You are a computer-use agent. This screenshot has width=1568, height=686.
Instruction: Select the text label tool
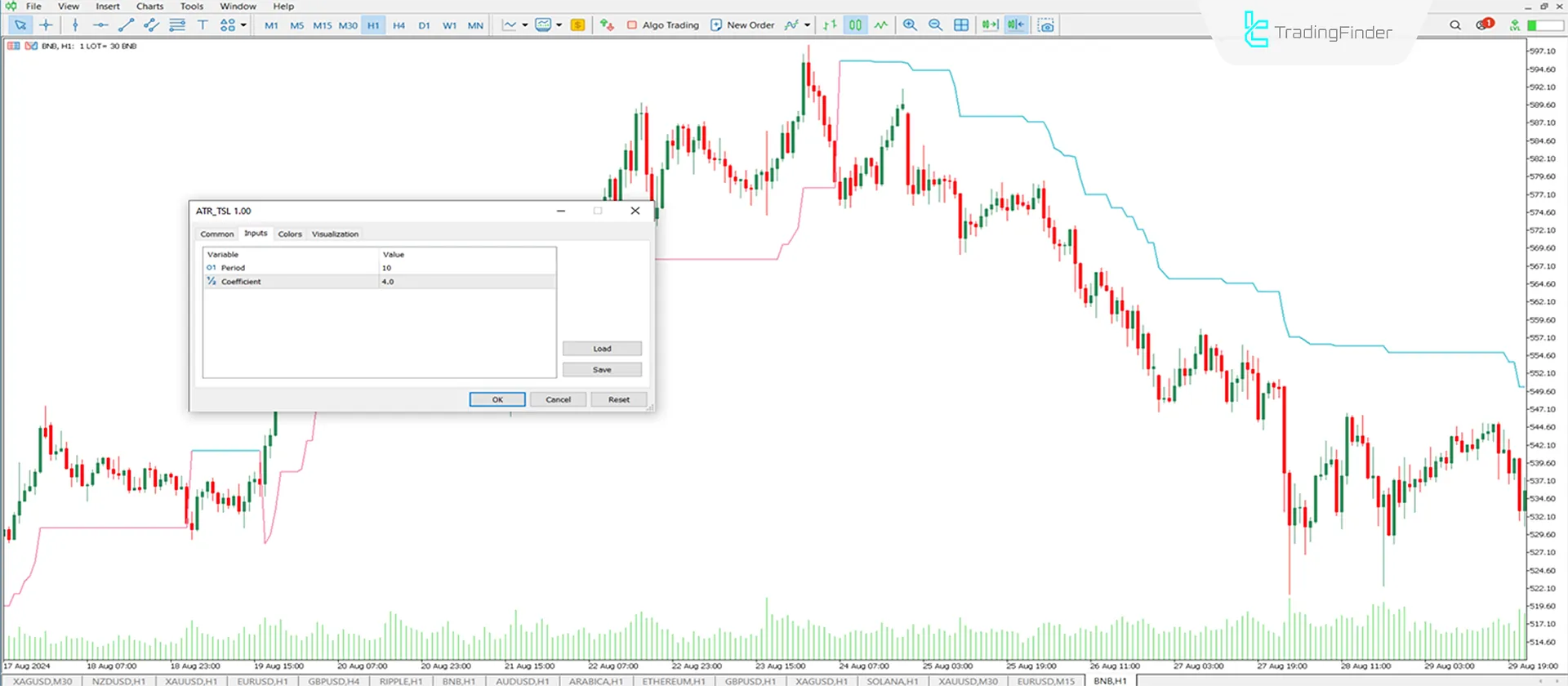[x=203, y=25]
